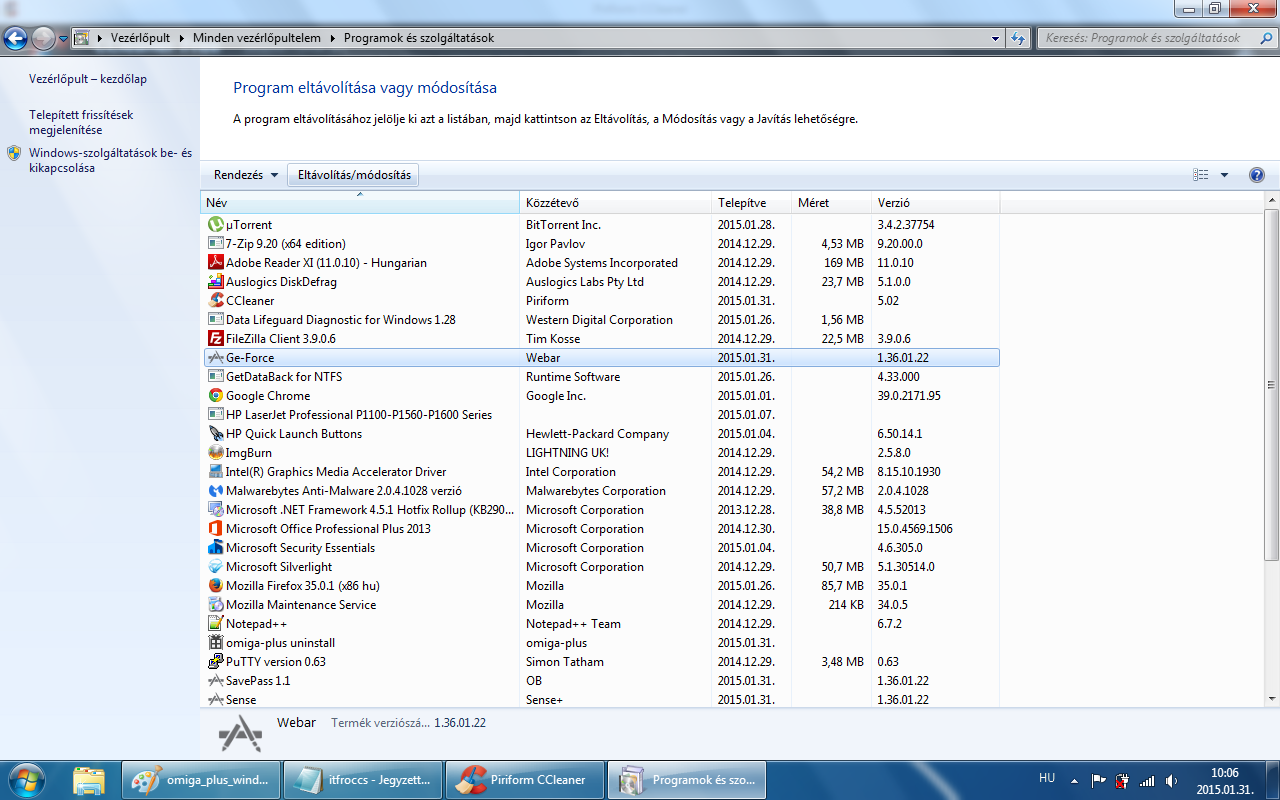Click the µTorrent icon in program list

coord(215,225)
